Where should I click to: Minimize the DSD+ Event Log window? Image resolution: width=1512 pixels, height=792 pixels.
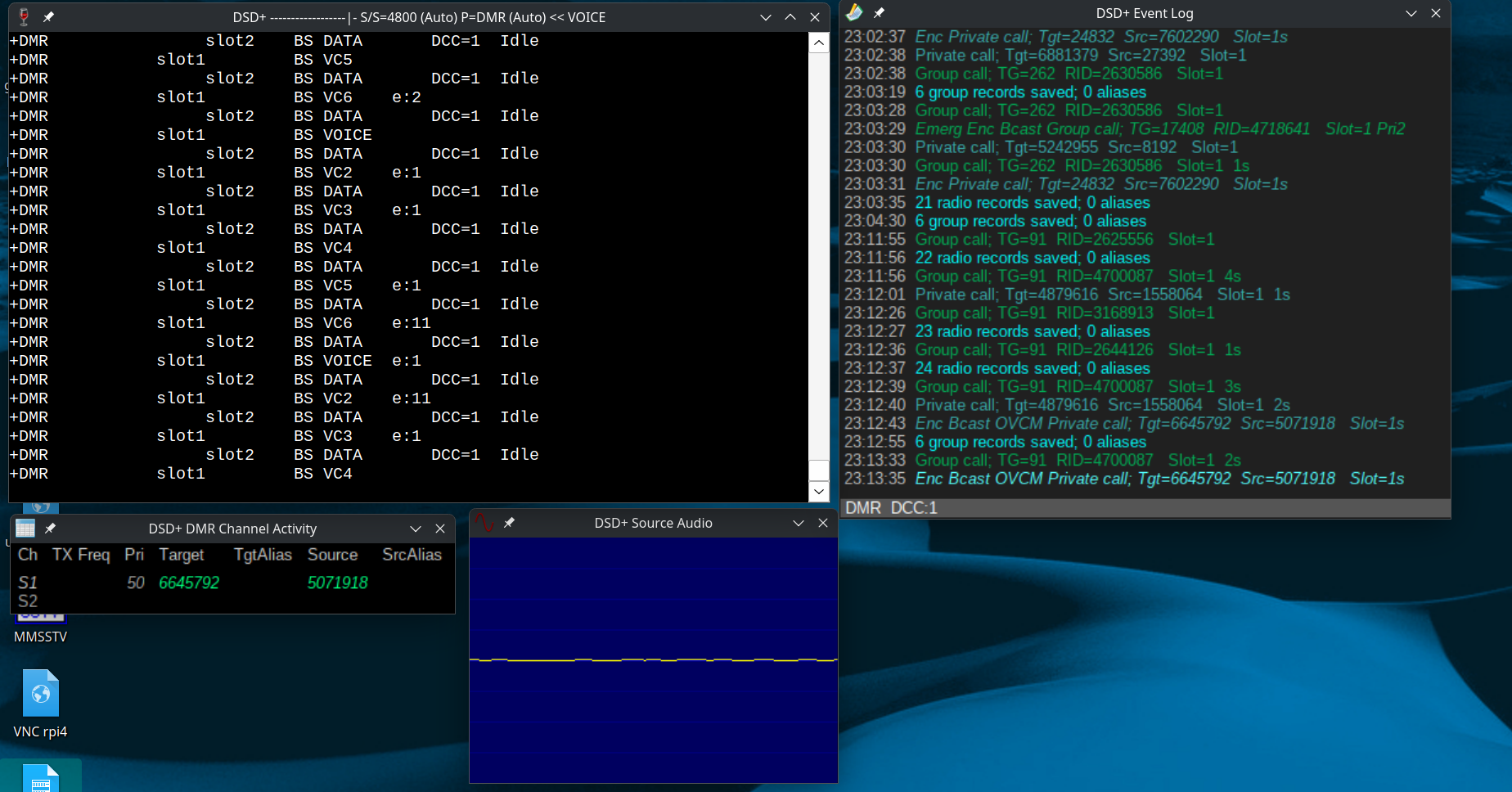point(1411,13)
